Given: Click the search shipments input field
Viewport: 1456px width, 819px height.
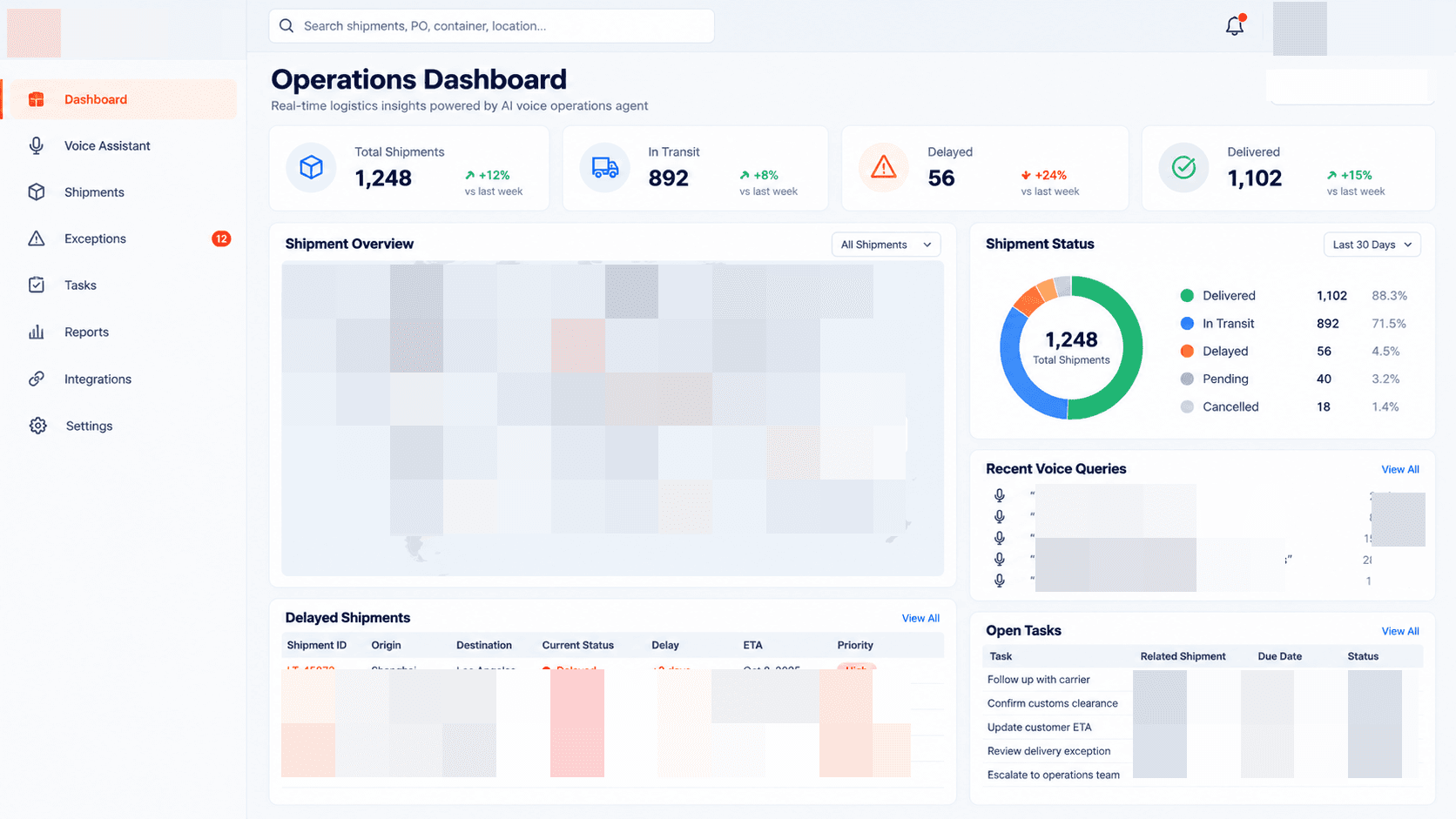Looking at the screenshot, I should coord(492,26).
